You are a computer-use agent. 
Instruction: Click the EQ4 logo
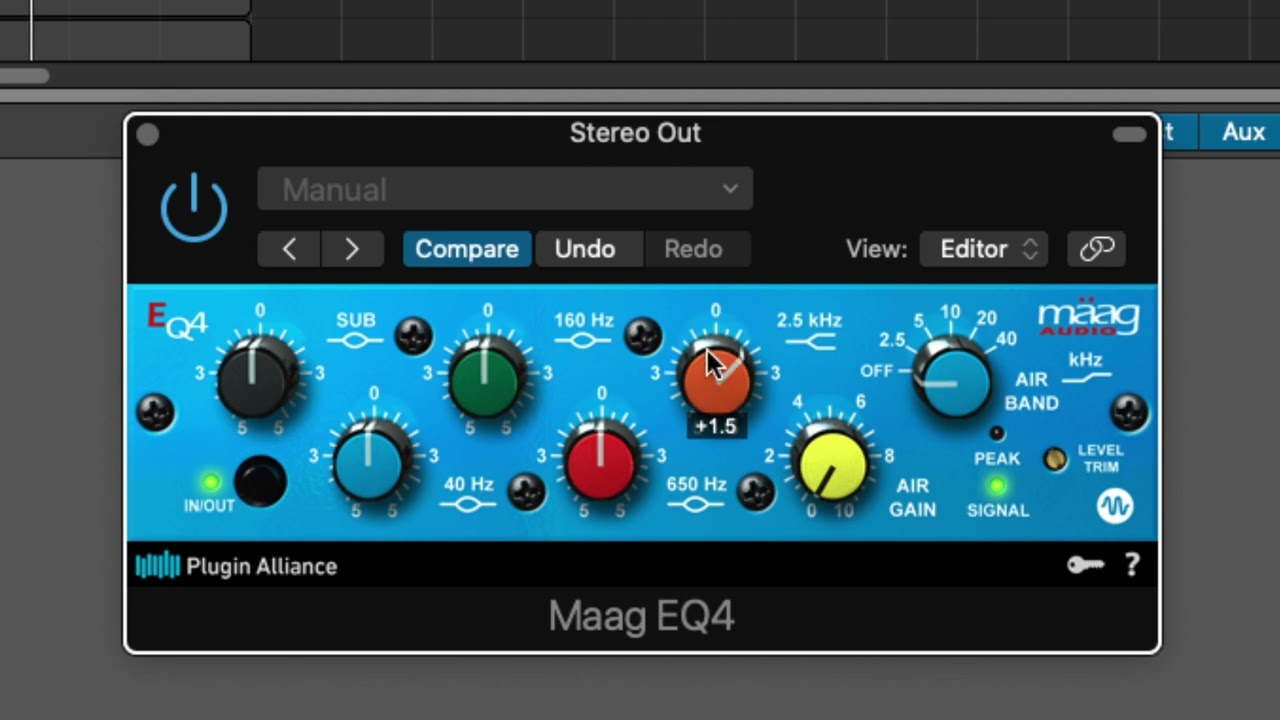(177, 319)
